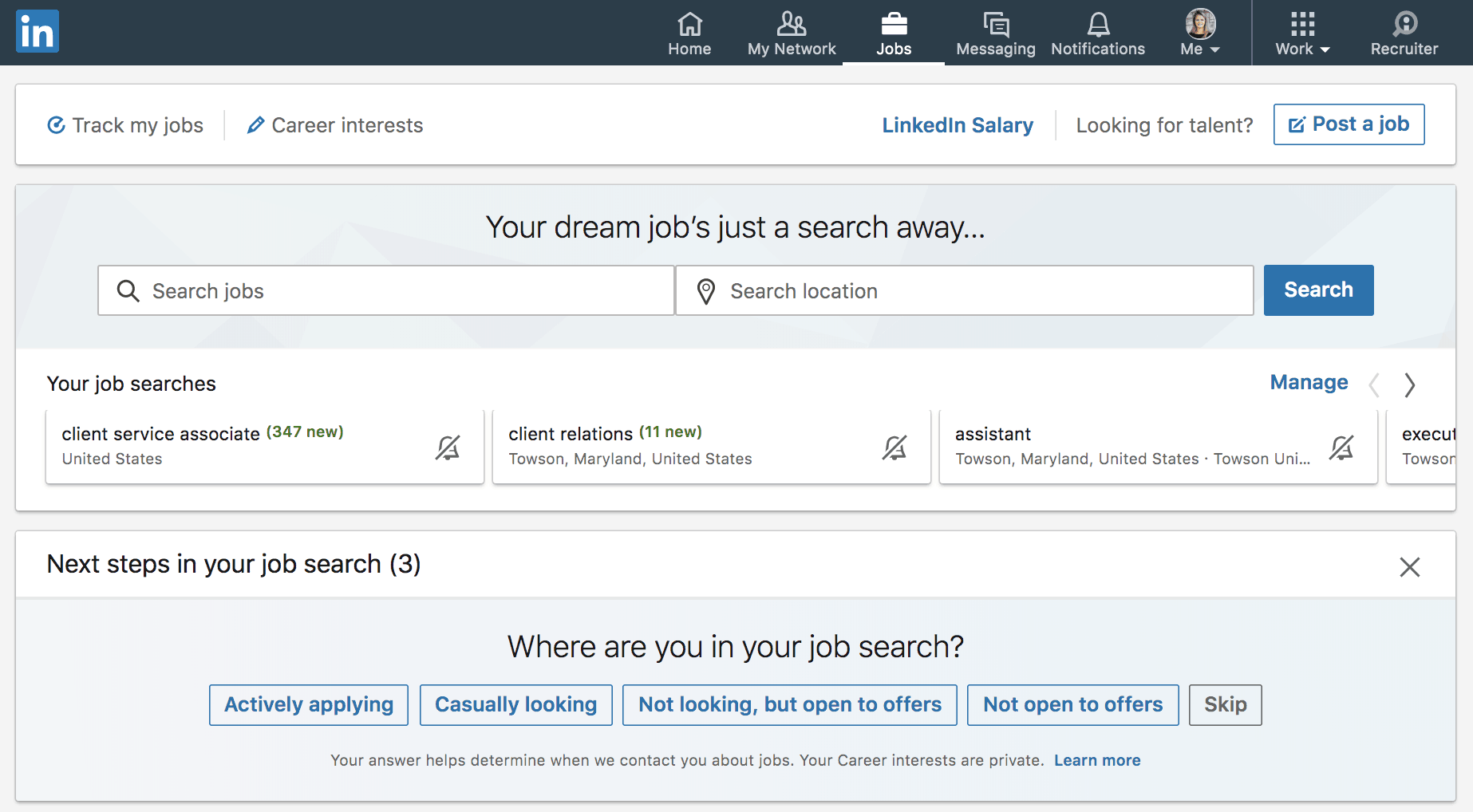This screenshot has width=1473, height=812.
Task: Select the Jobs tab
Action: [894, 34]
